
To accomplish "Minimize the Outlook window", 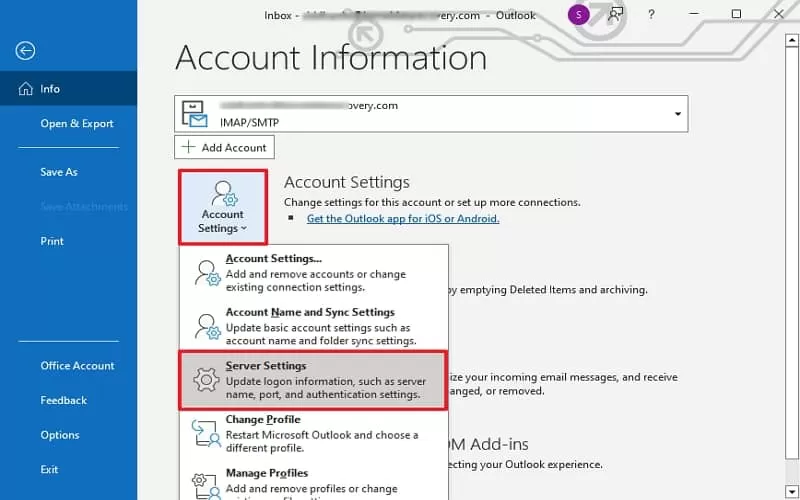I will [694, 14].
